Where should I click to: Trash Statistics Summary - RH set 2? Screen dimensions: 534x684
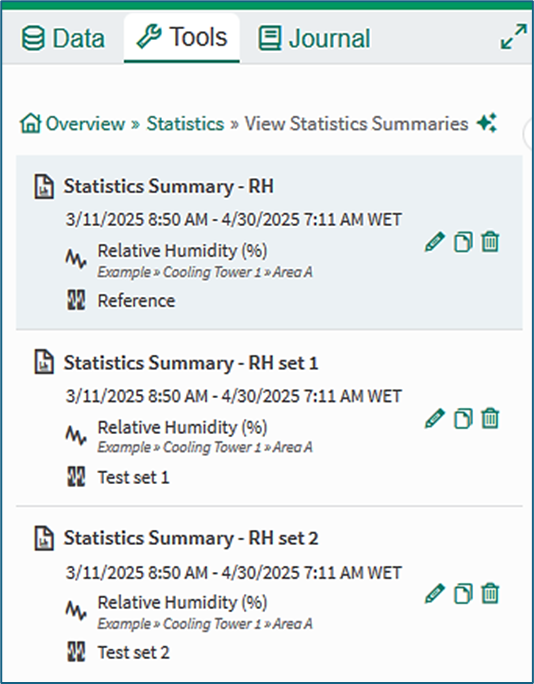click(x=490, y=594)
